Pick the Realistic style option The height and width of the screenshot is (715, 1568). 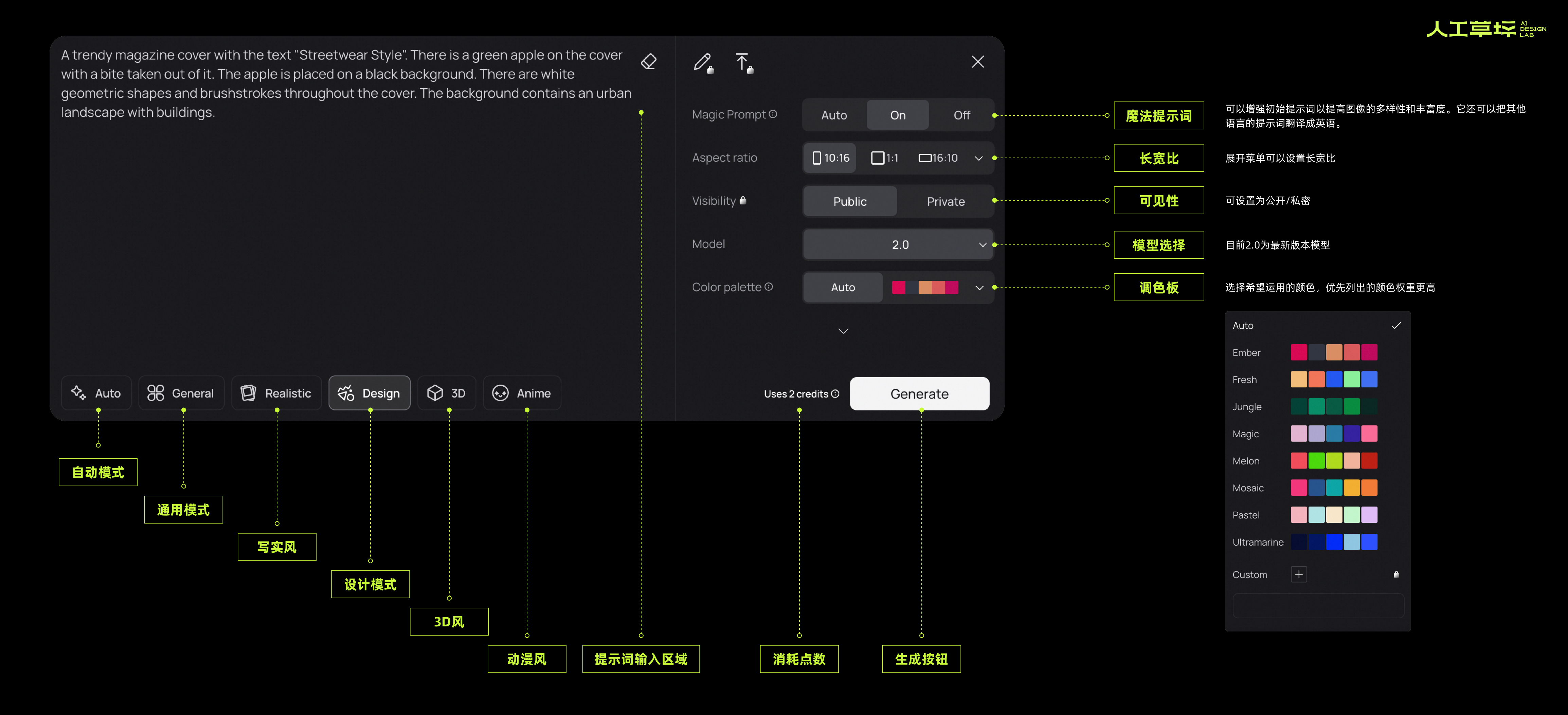tap(276, 393)
